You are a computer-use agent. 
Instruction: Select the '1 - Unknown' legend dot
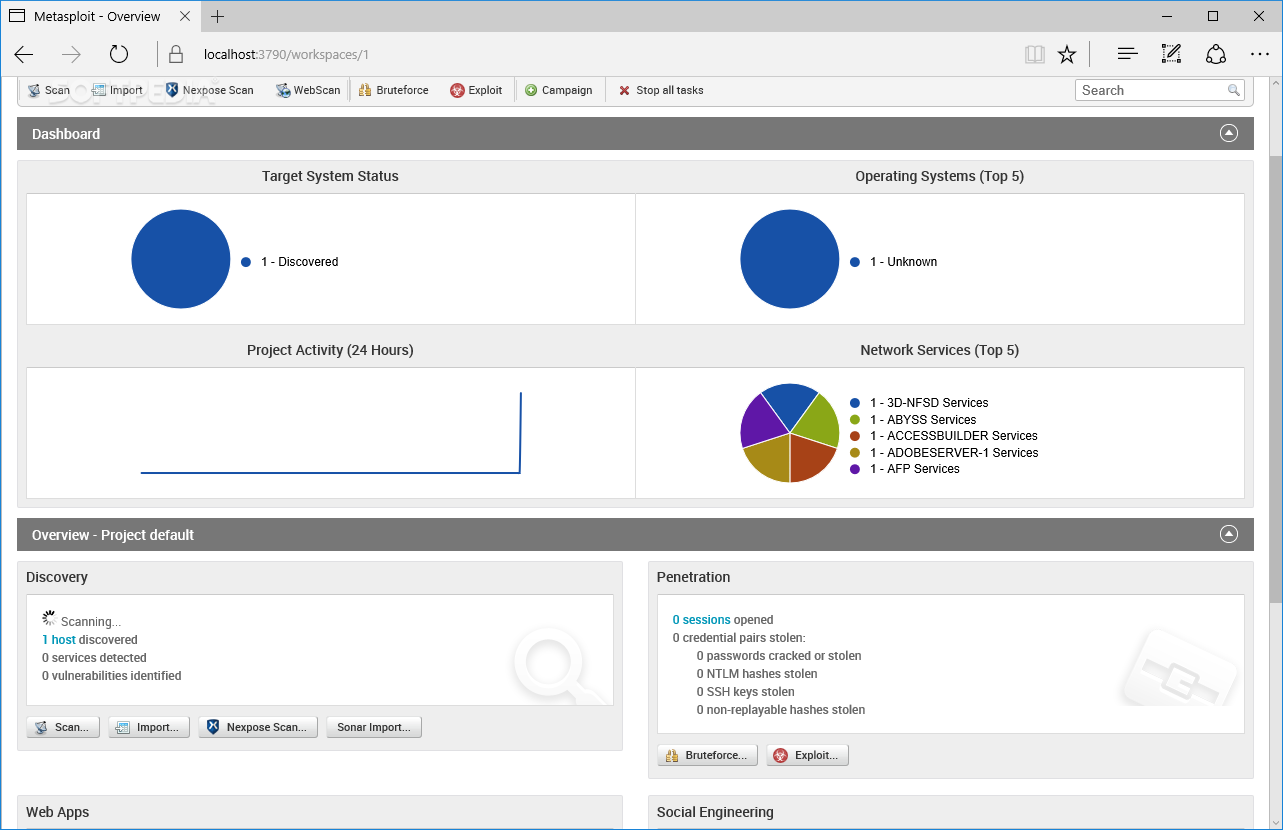pyautogui.click(x=855, y=262)
